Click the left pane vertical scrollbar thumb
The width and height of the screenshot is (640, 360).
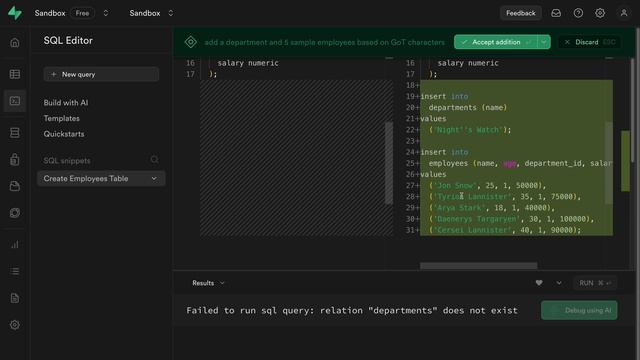pos(389,162)
